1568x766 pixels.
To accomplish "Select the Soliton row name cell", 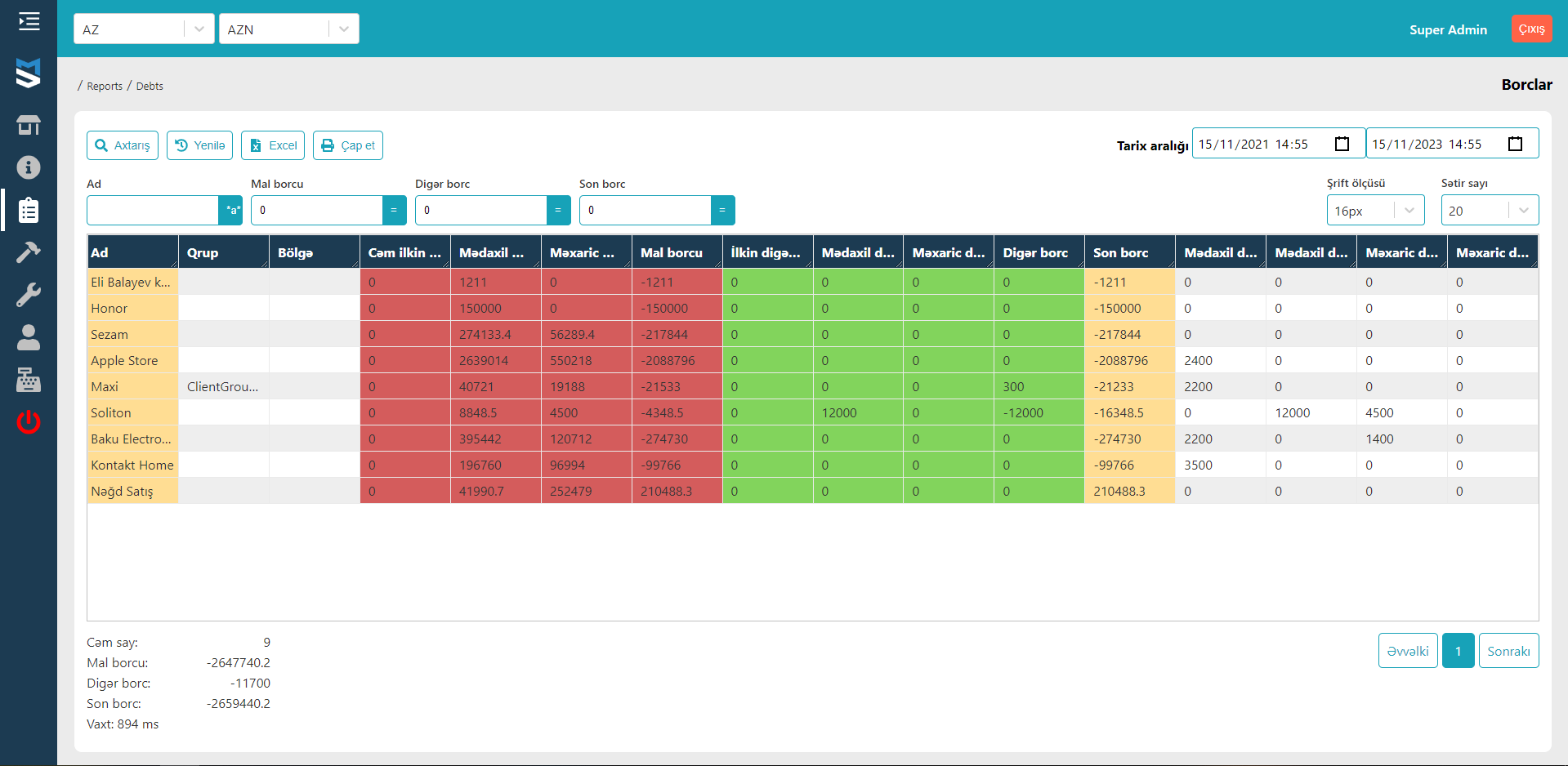I will pos(132,412).
